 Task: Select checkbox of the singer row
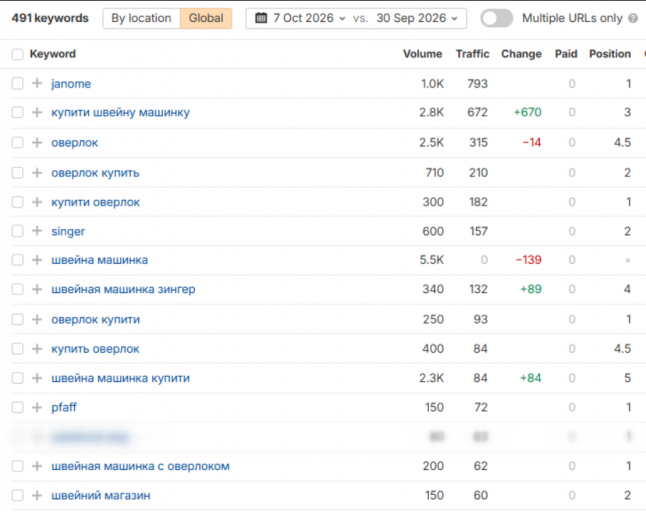coord(17,231)
